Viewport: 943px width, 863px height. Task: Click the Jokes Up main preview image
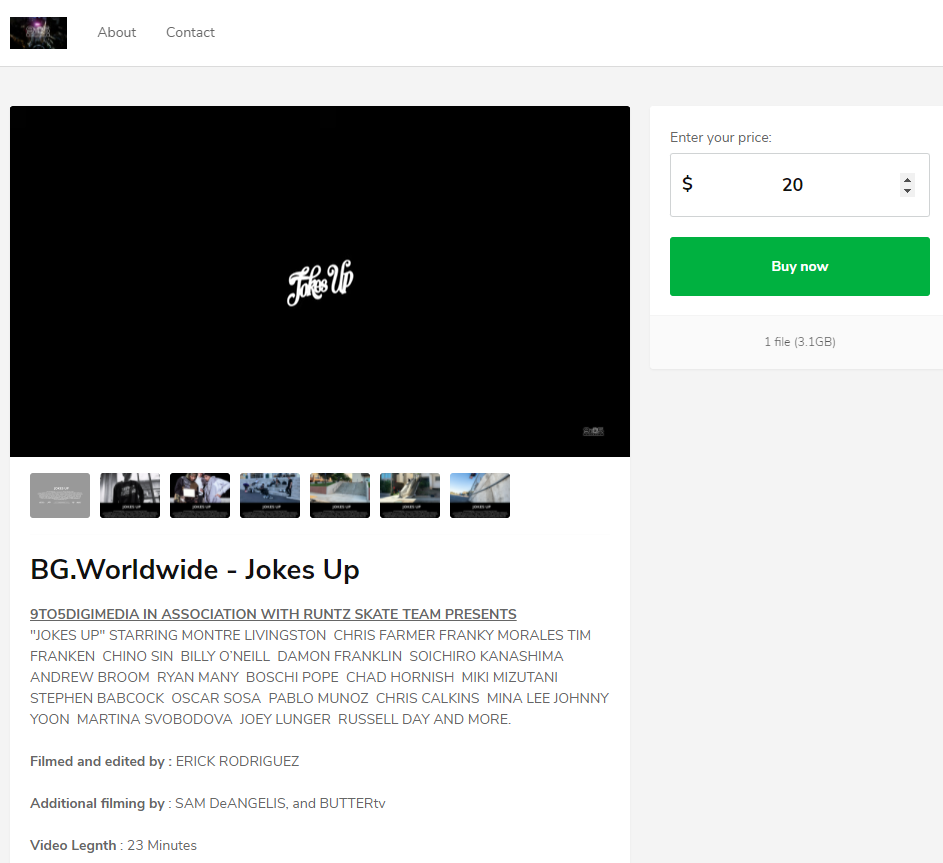coord(320,282)
